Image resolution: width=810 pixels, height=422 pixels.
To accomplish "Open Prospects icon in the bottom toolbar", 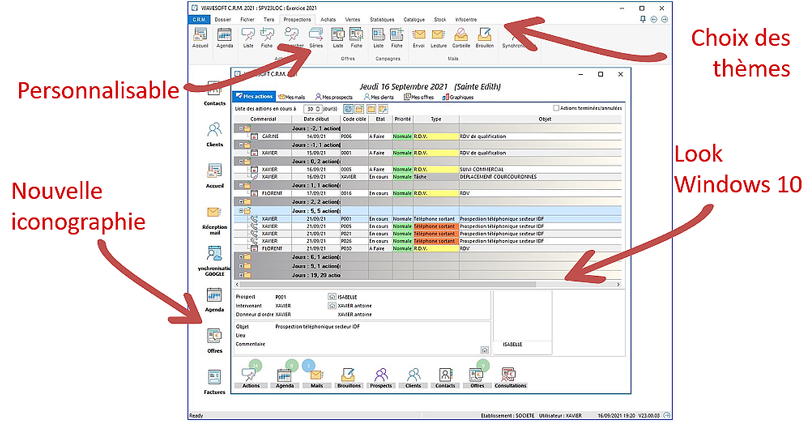I will click(x=380, y=377).
